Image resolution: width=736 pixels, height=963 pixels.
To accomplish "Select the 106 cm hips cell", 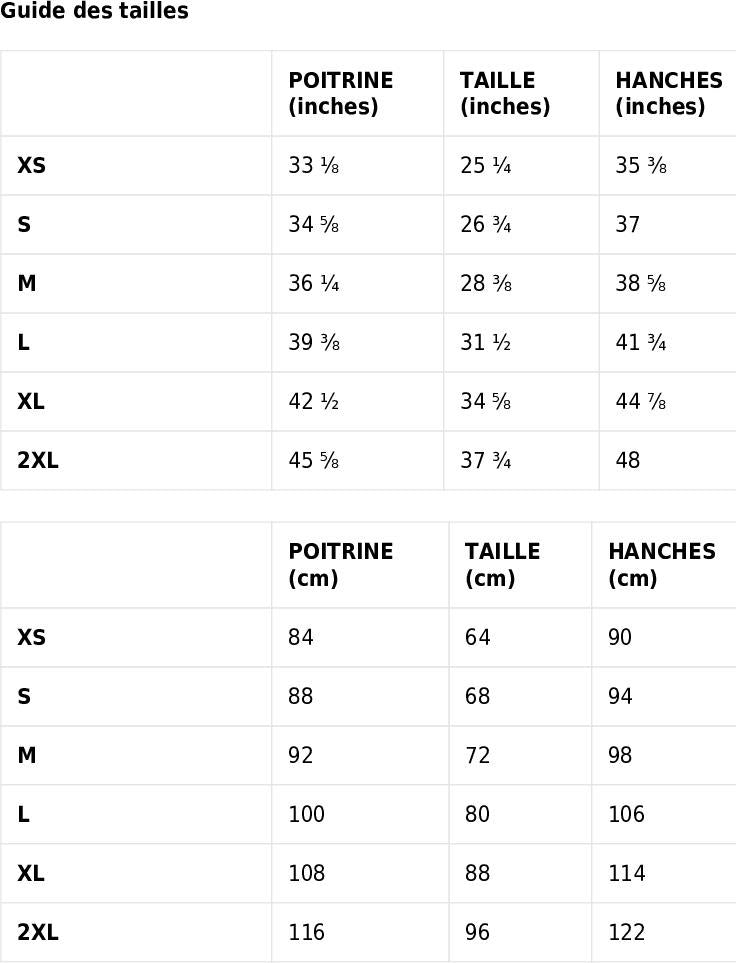I will tap(627, 815).
